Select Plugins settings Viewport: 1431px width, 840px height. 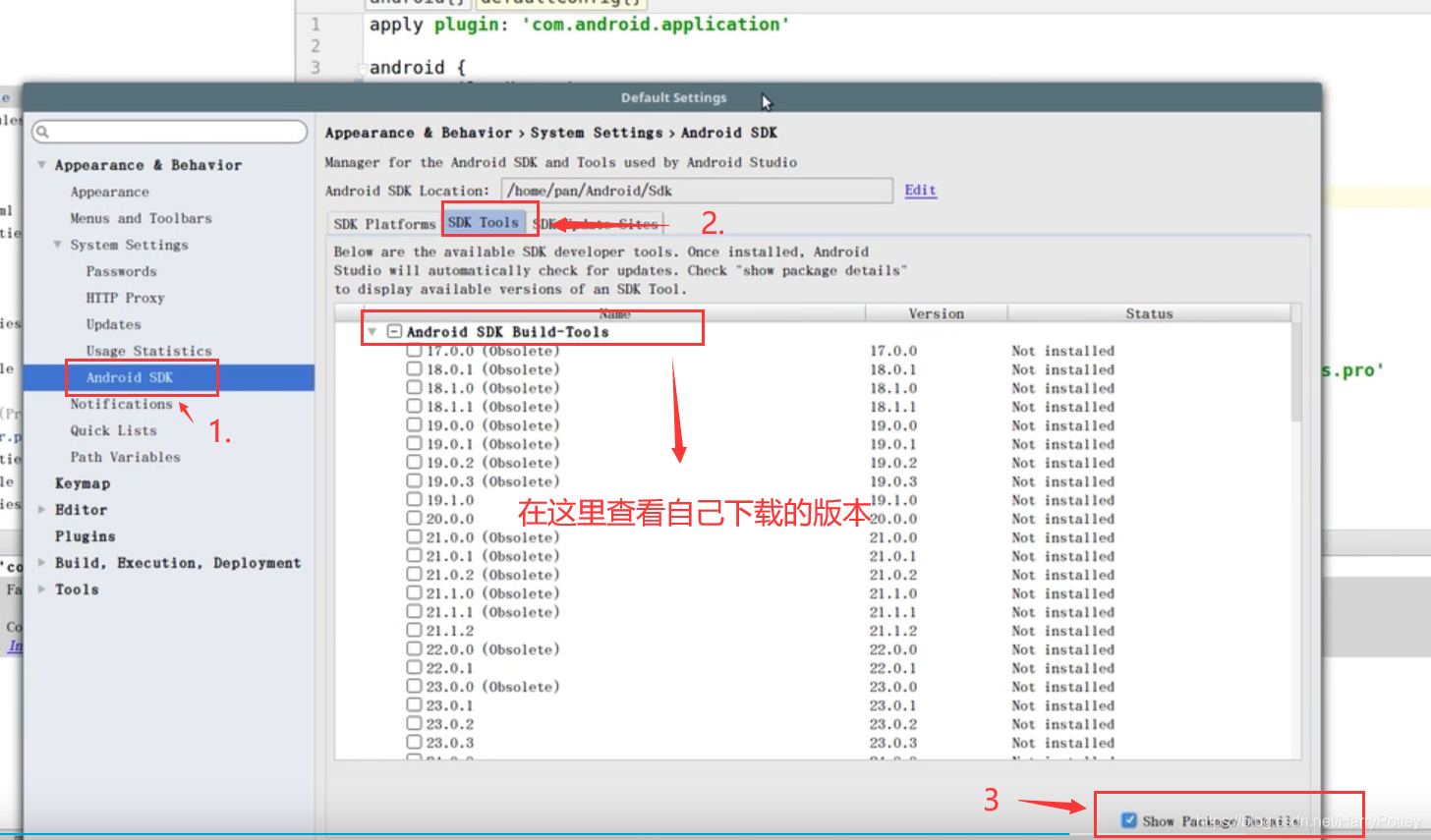(85, 536)
